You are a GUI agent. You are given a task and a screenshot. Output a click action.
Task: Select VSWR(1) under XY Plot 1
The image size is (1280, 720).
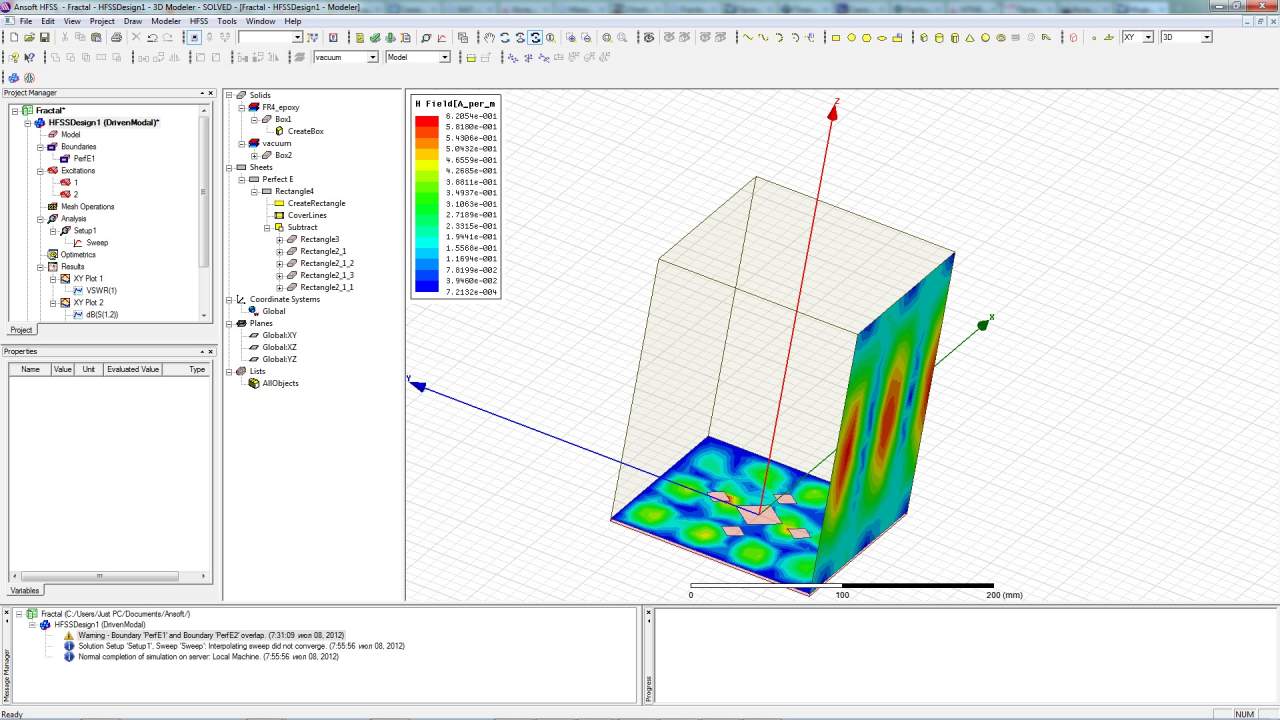coord(101,290)
